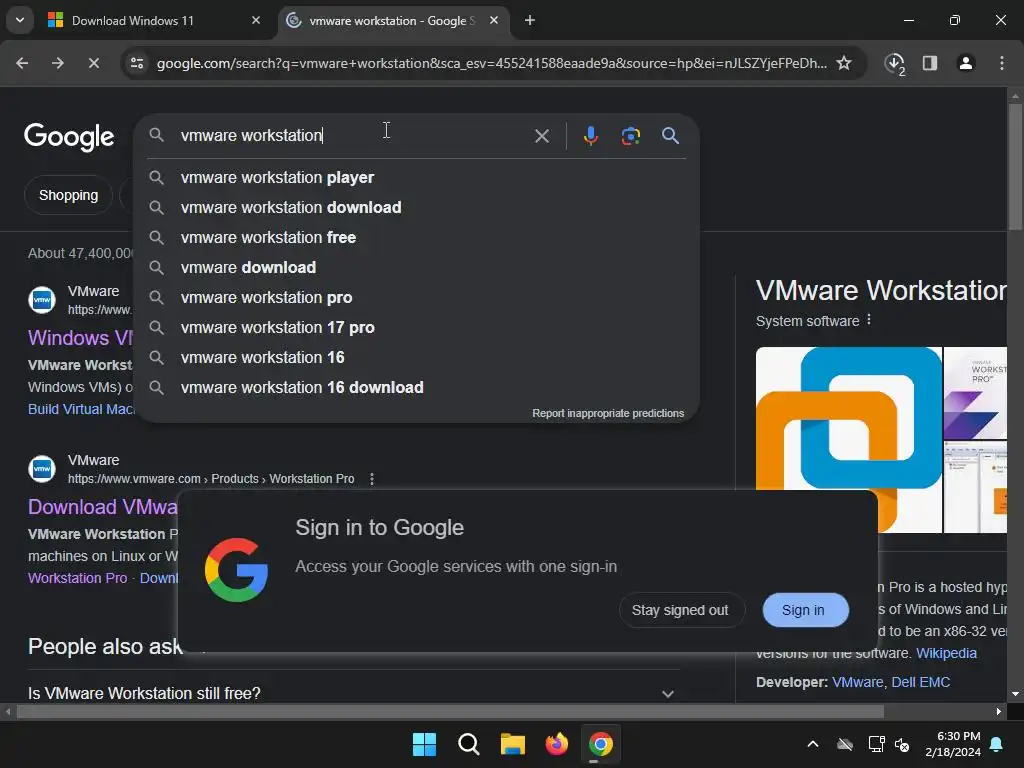The width and height of the screenshot is (1024, 768).
Task: Click the Google logo
Action: (x=69, y=136)
